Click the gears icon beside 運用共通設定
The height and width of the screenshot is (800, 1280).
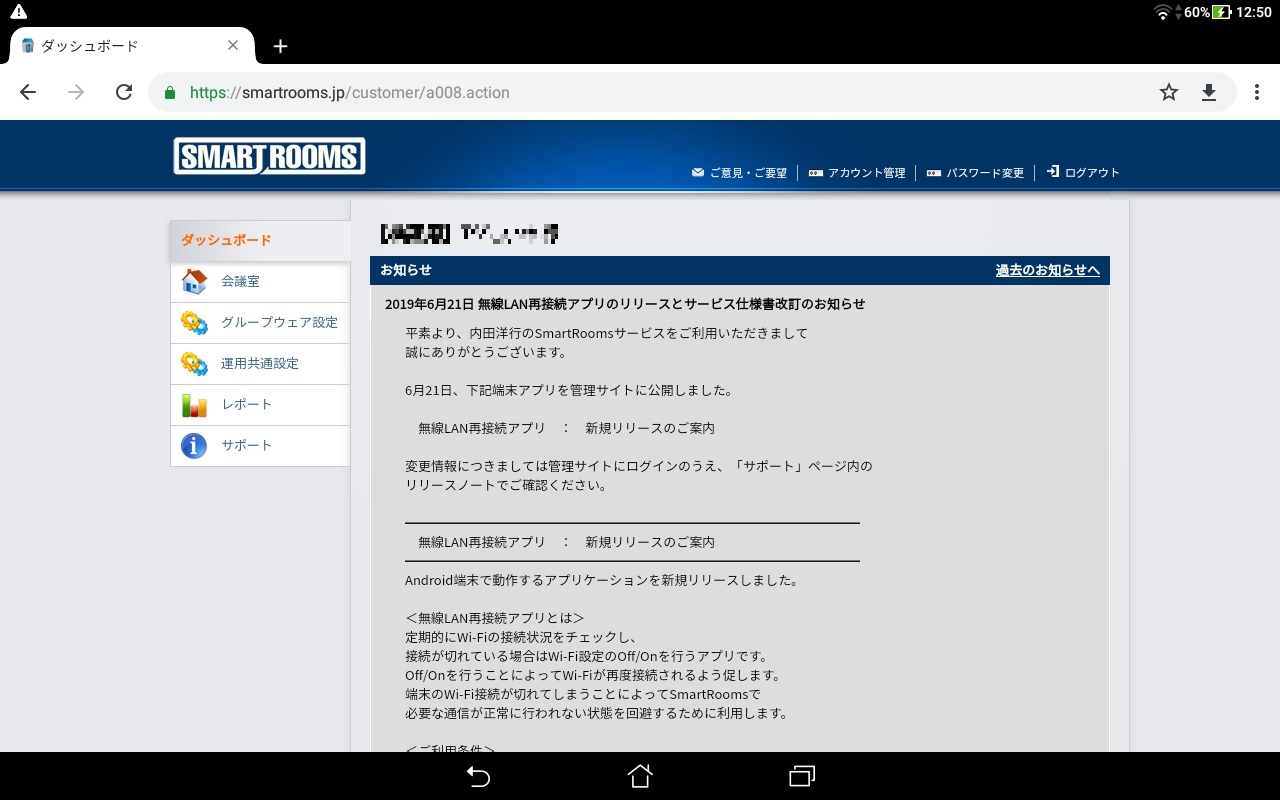[194, 364]
